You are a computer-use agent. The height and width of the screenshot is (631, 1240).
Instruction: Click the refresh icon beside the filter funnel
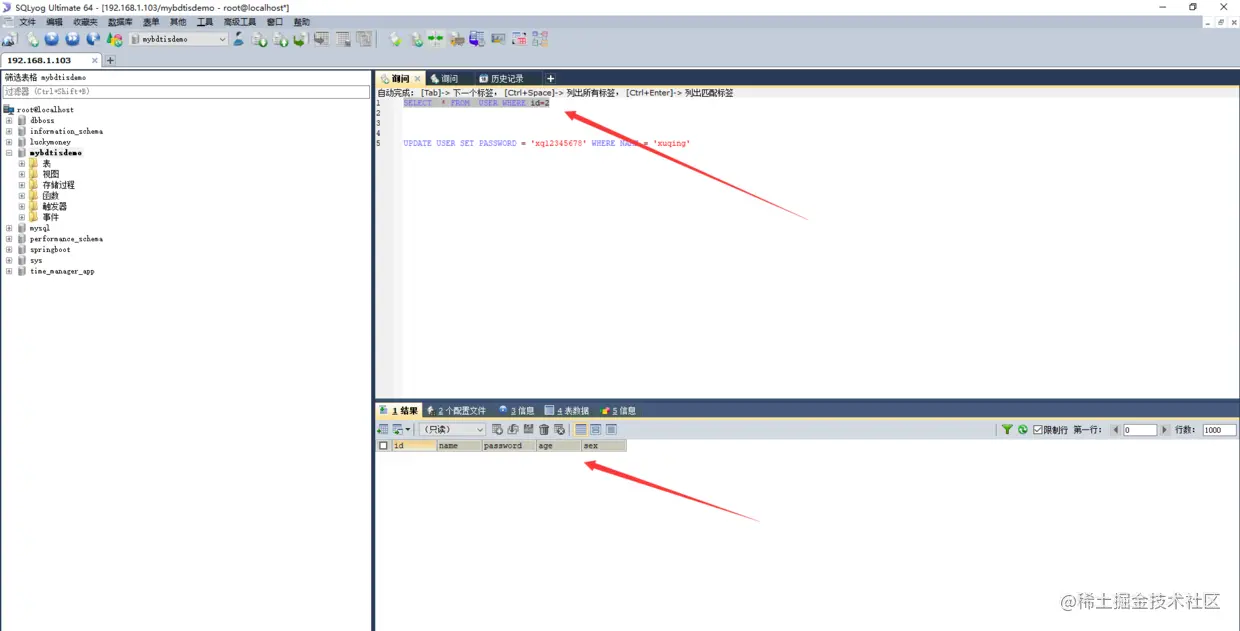click(x=1022, y=429)
